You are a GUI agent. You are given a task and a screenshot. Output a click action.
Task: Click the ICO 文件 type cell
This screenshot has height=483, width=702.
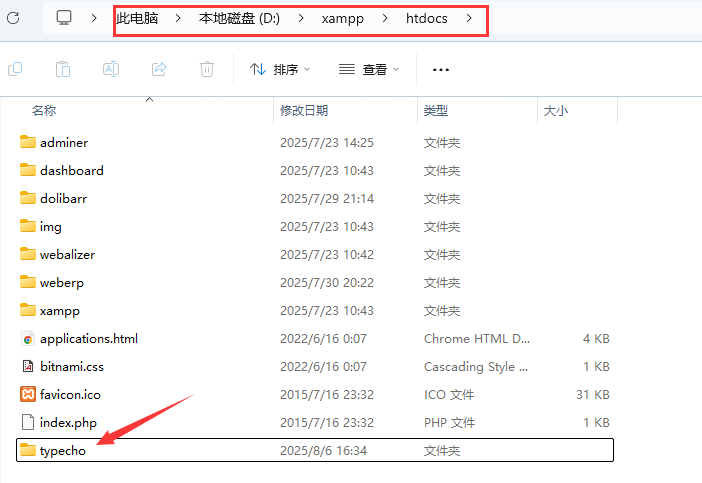449,394
